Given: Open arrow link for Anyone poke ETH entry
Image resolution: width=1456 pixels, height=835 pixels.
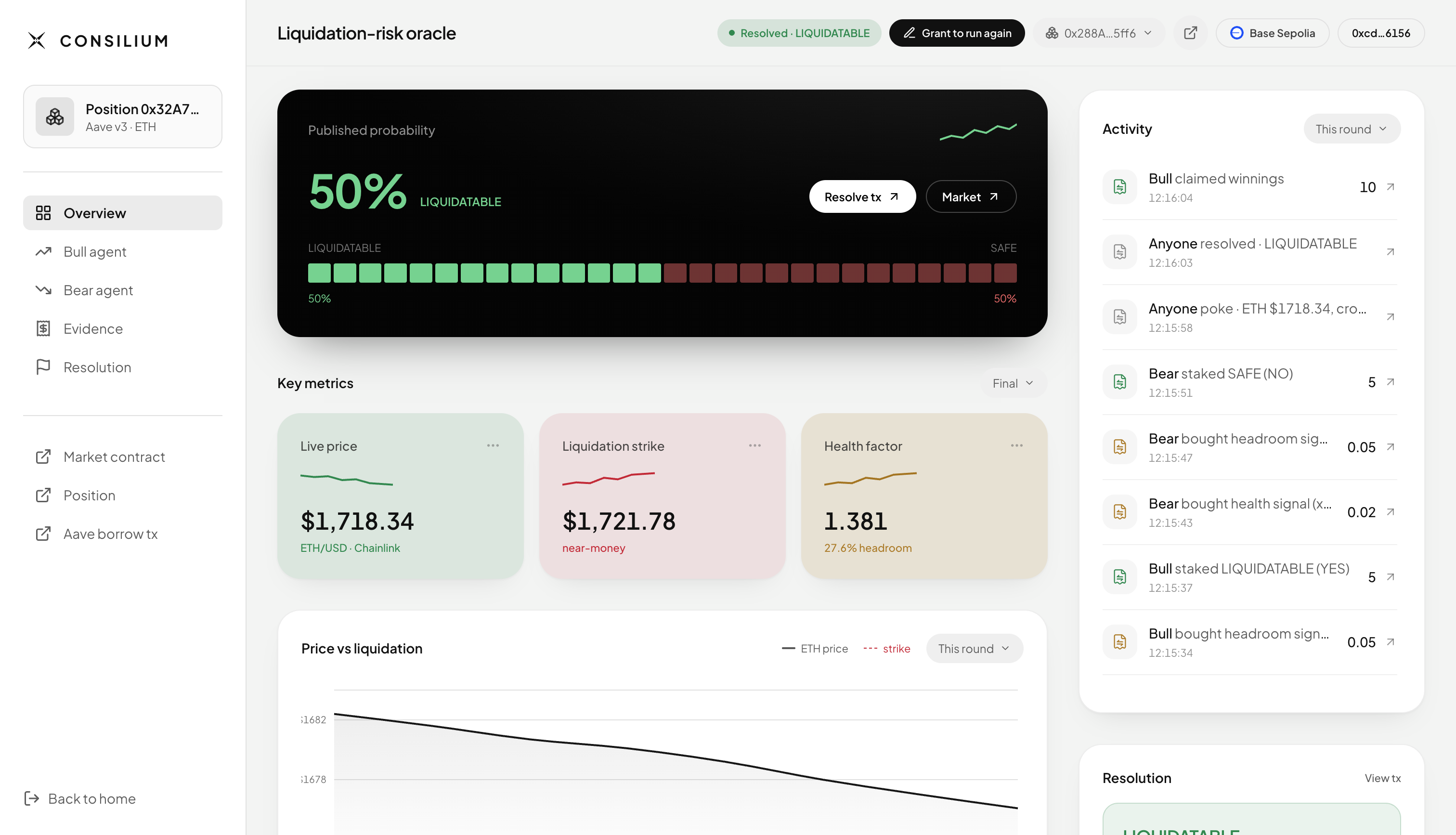Looking at the screenshot, I should [x=1390, y=316].
